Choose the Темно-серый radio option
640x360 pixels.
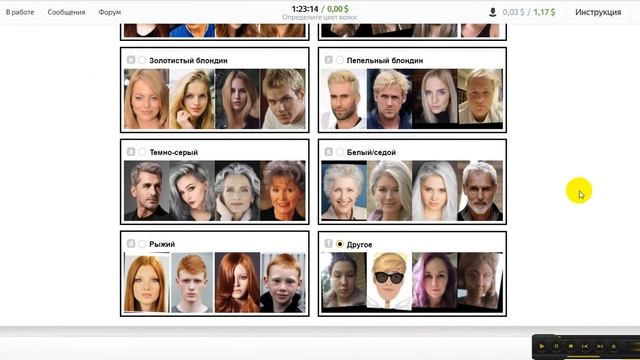click(142, 152)
